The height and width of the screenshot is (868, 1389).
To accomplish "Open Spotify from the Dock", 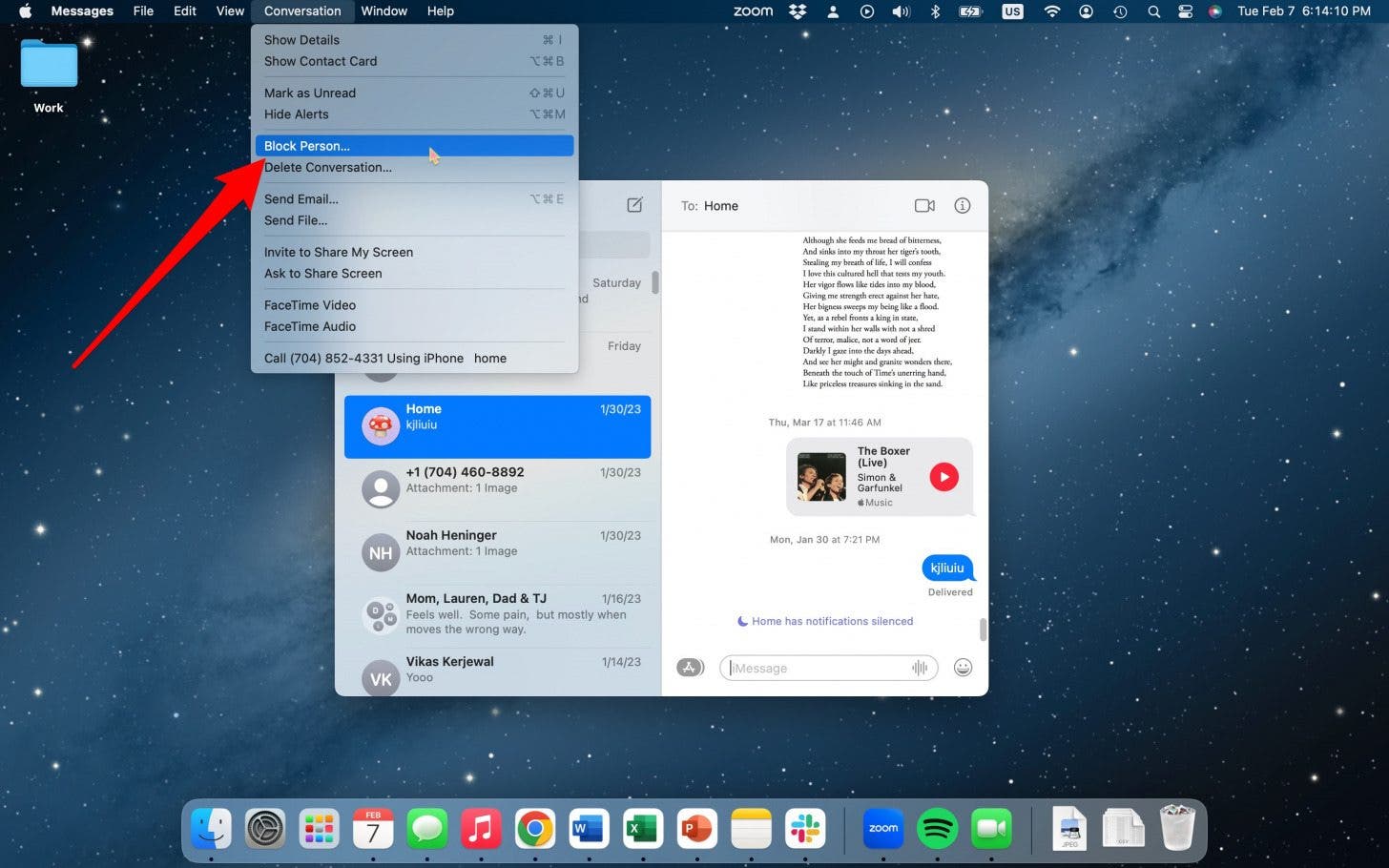I will tap(936, 829).
